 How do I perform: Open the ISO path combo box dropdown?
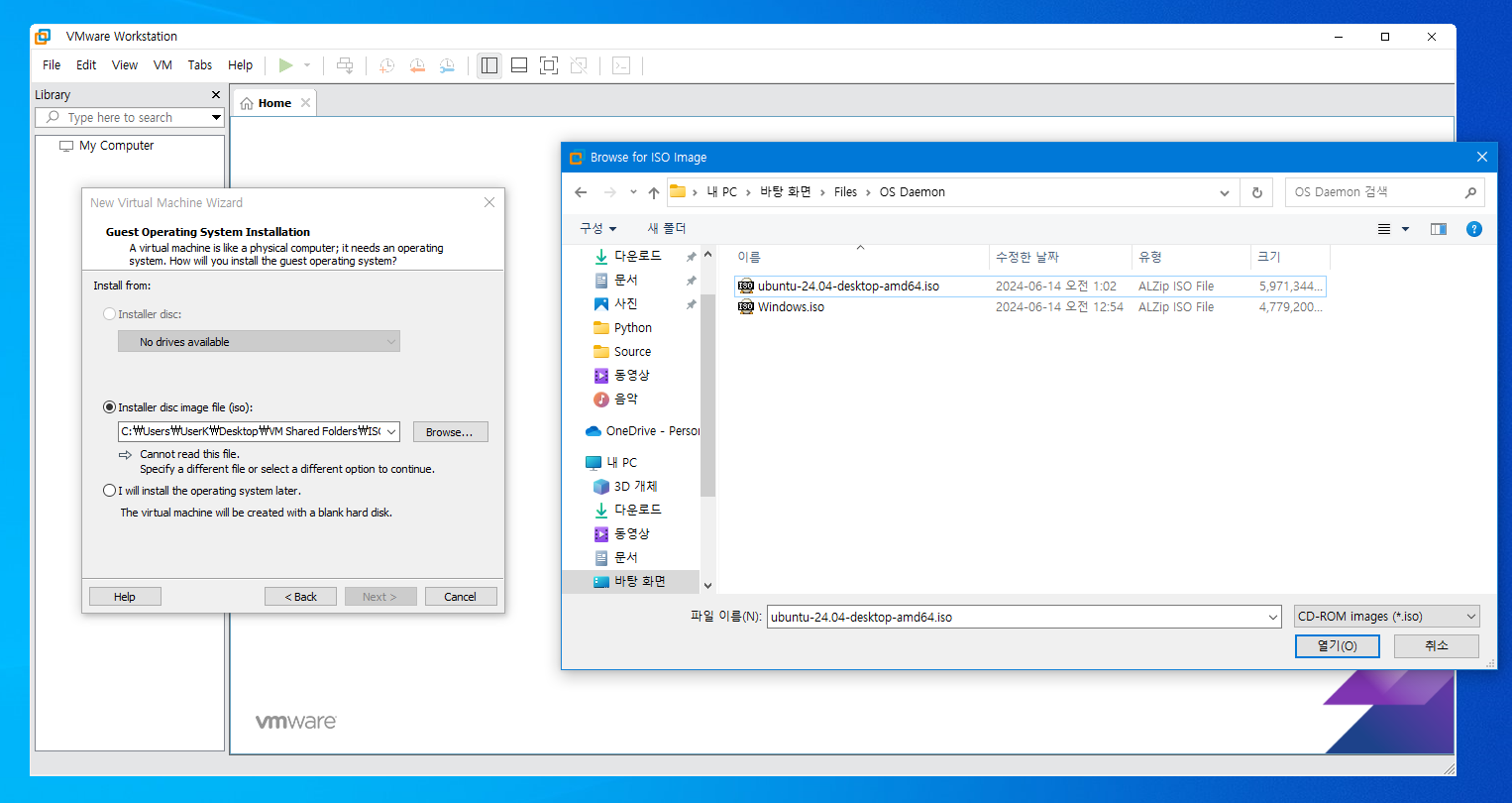point(391,431)
